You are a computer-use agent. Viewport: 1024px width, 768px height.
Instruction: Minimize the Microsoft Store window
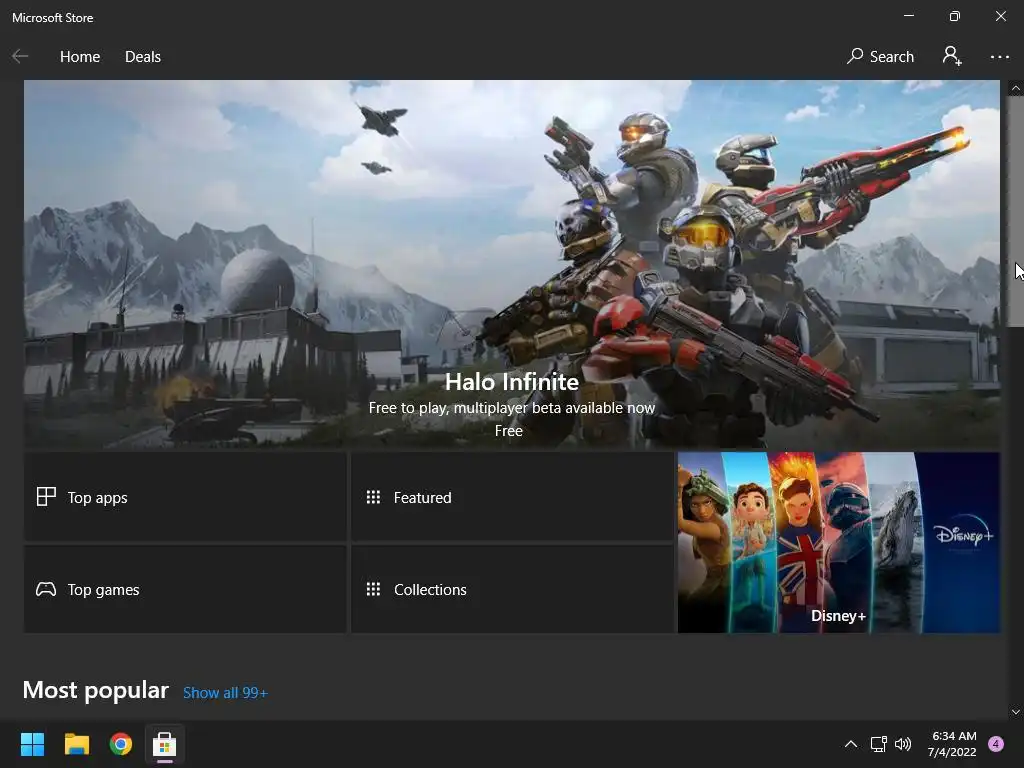908,16
